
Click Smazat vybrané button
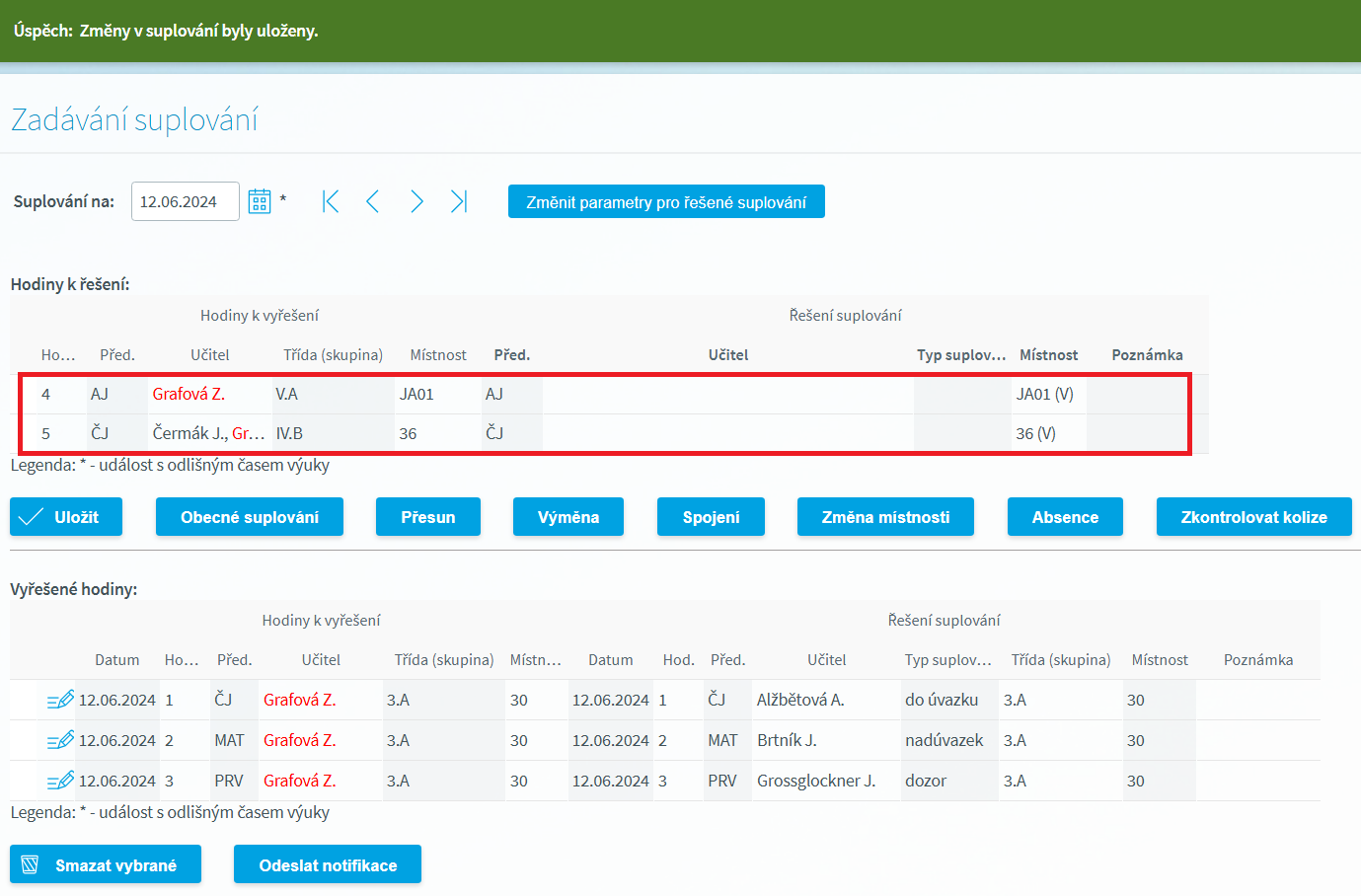106,864
